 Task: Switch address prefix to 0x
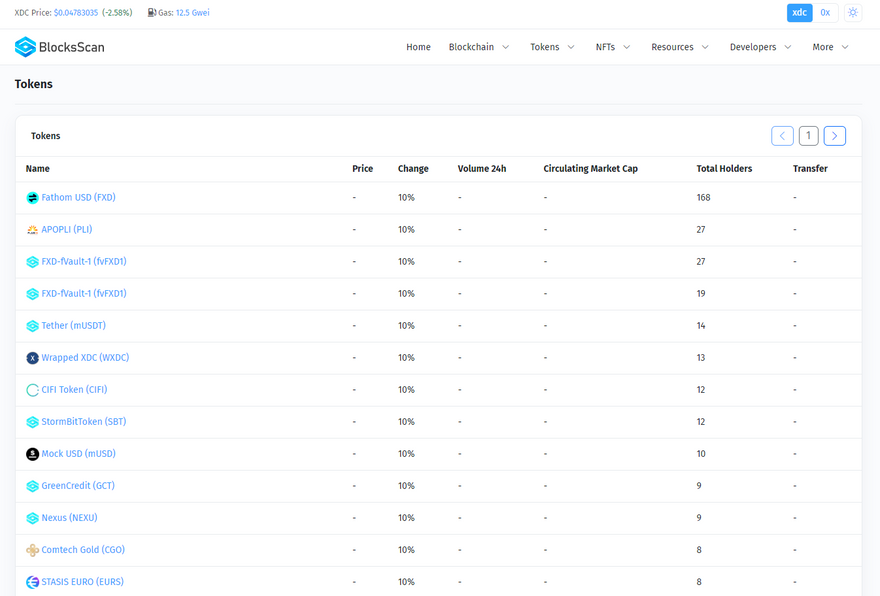pos(825,13)
